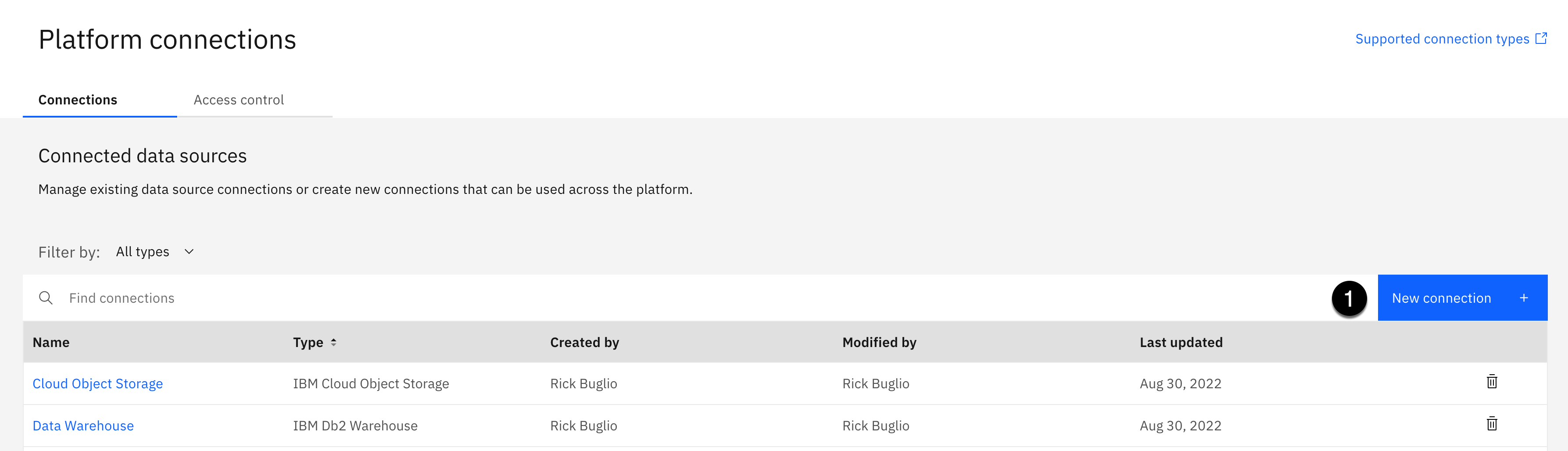Click the plus icon on New connection

click(1524, 298)
